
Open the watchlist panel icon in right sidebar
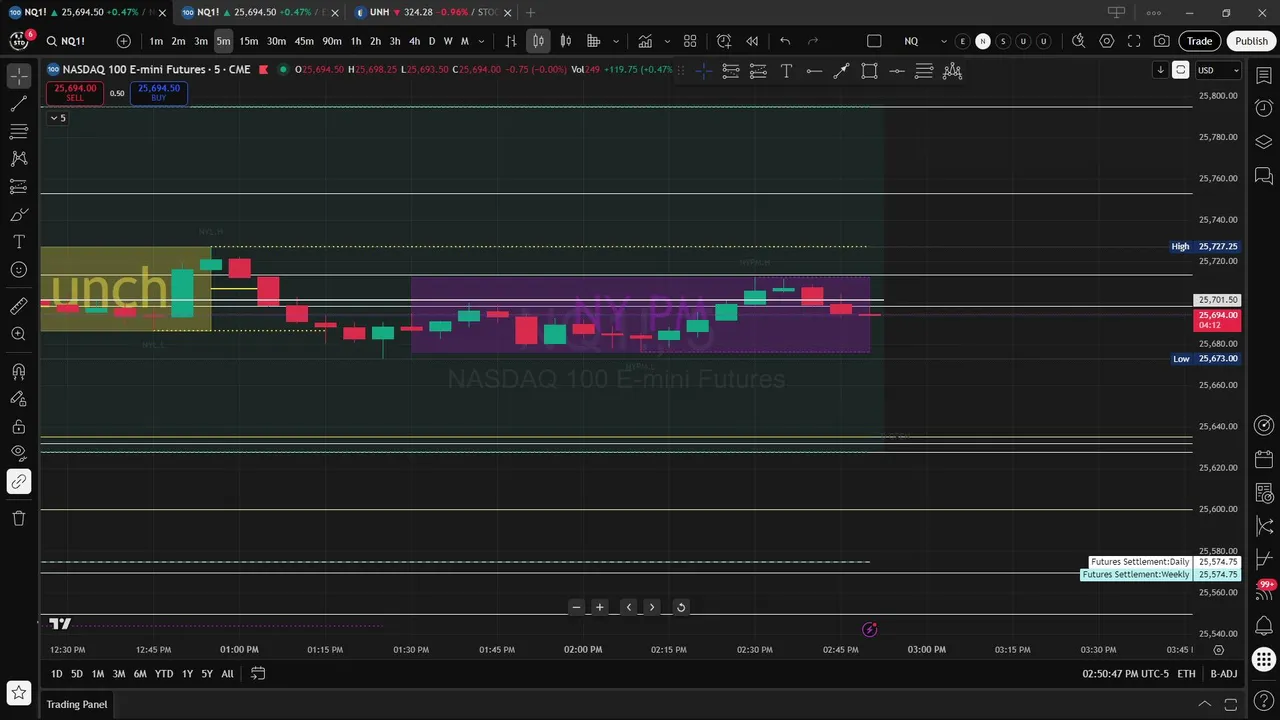(x=1264, y=75)
